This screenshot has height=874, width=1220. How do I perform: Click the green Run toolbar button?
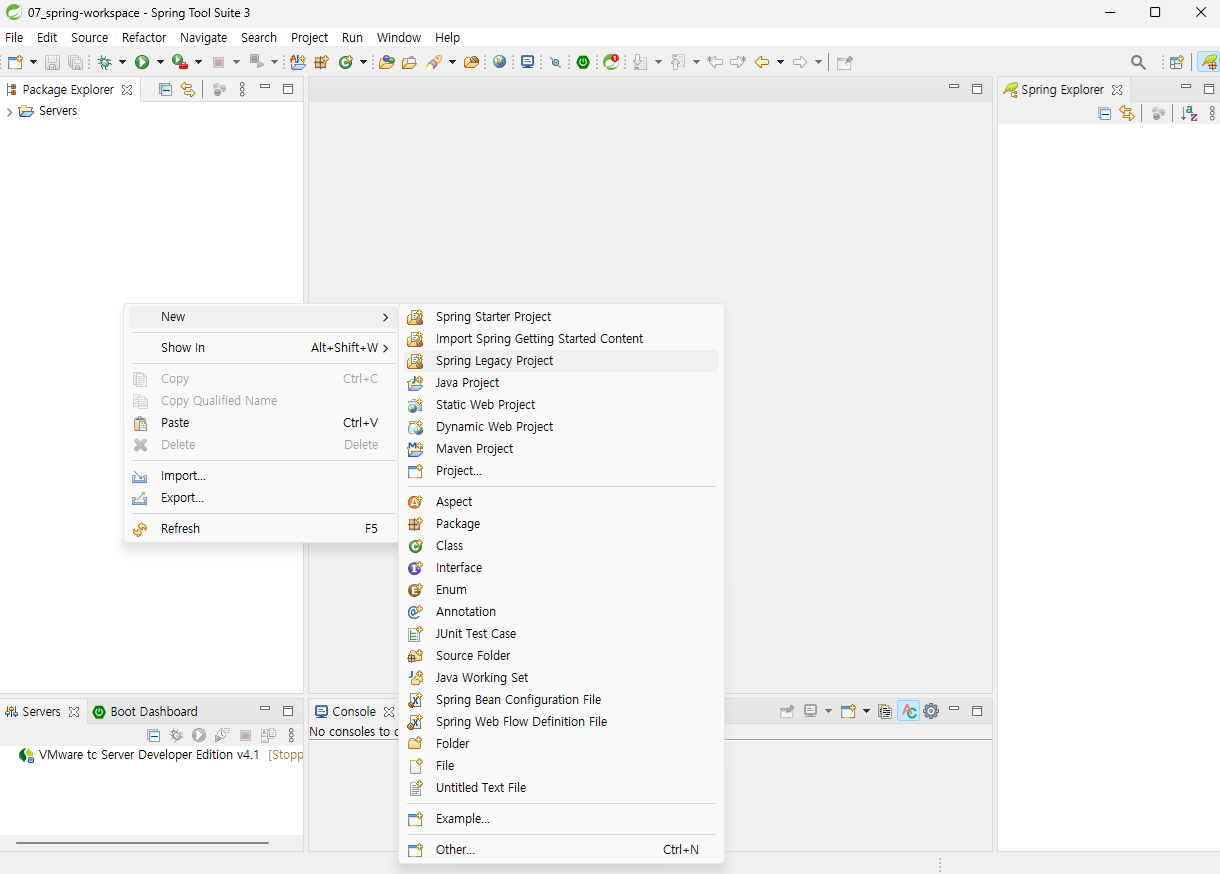(x=142, y=62)
